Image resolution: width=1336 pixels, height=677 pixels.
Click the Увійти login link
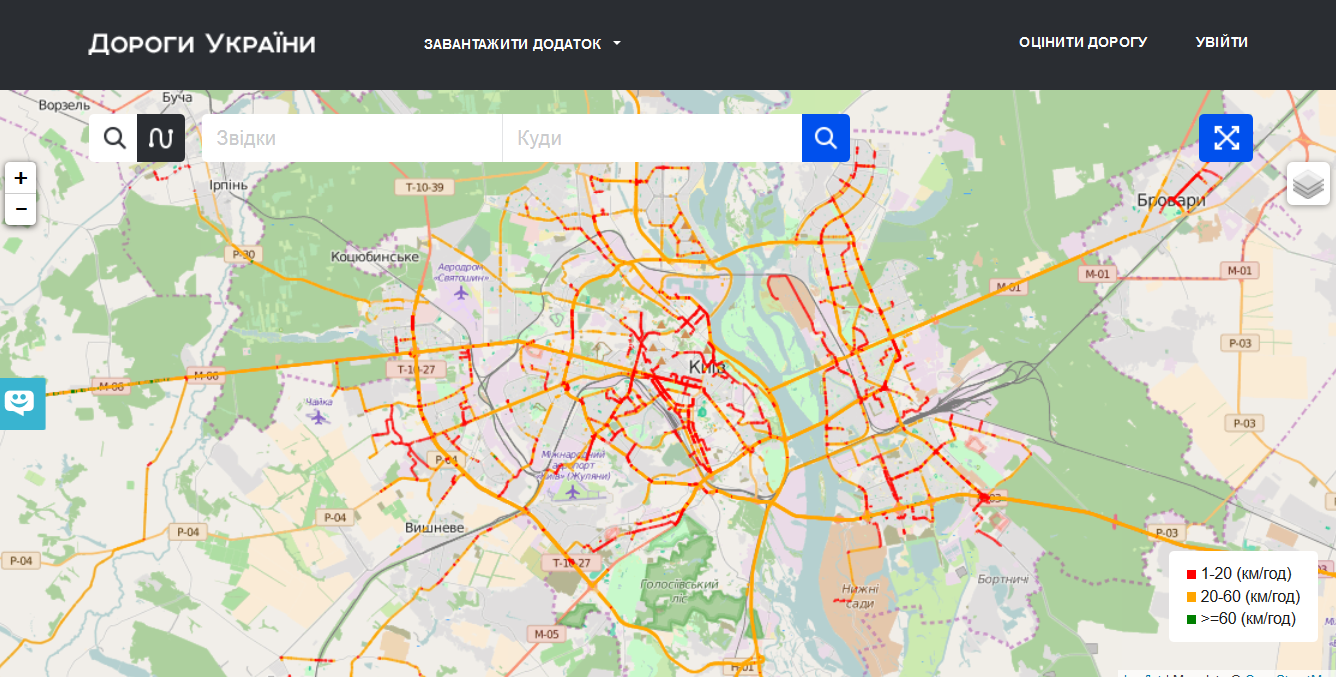[x=1221, y=42]
